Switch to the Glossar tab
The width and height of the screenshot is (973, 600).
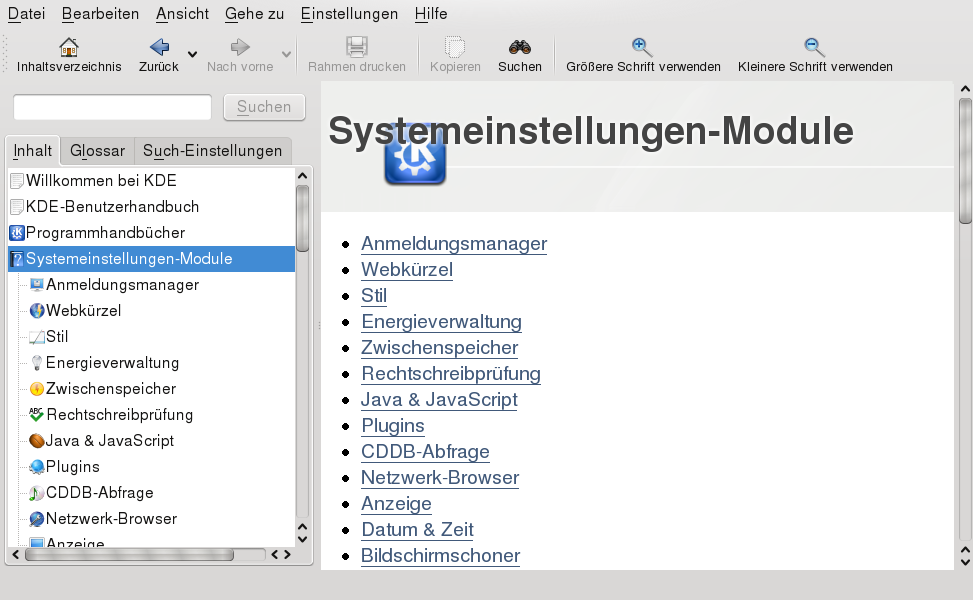tap(96, 150)
